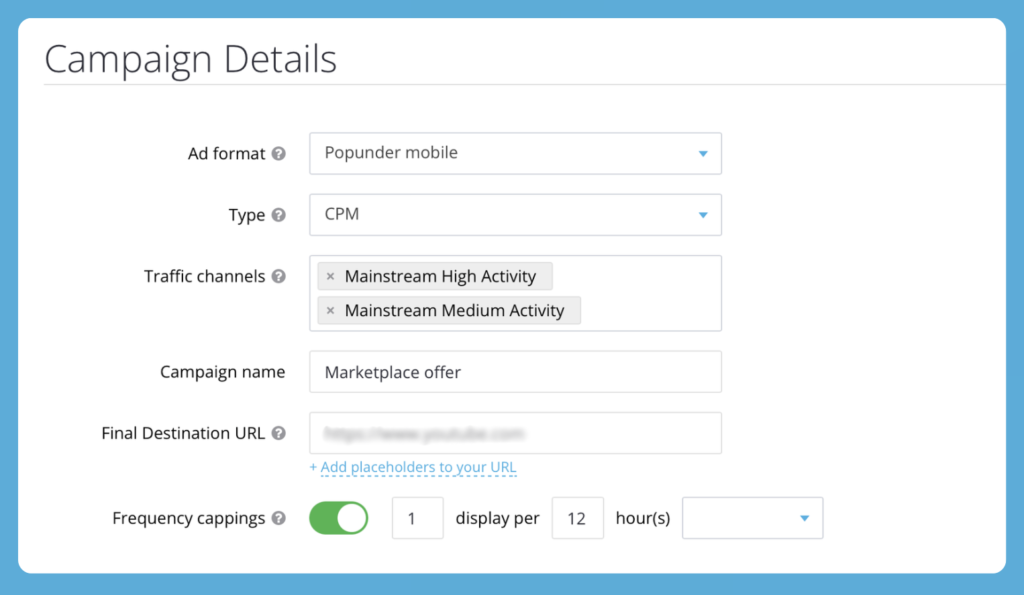Disable the Frequency cappings toggle
Screen dimensions: 1024x595
(338, 518)
